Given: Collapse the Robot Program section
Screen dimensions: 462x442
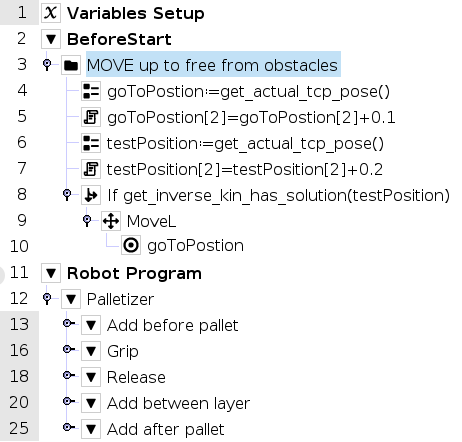Looking at the screenshot, I should tap(51, 273).
